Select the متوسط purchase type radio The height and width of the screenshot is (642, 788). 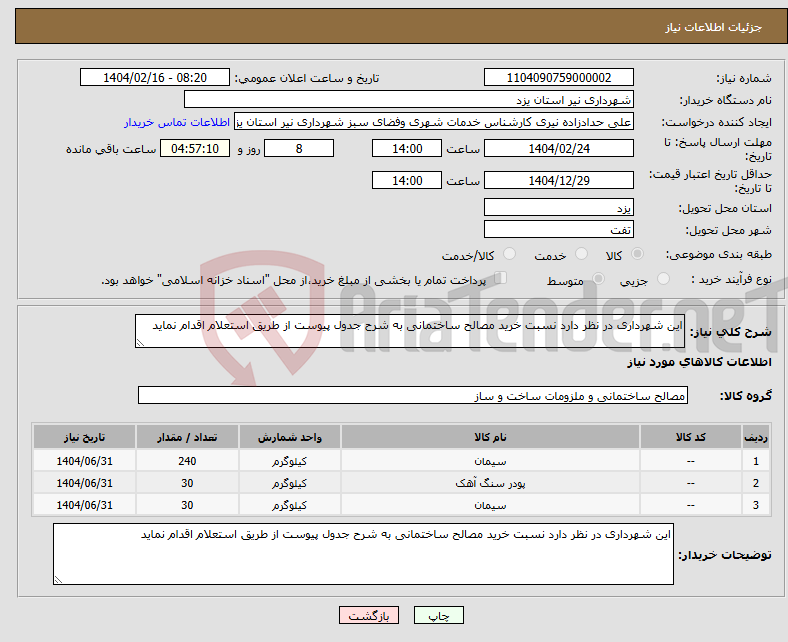(598, 279)
